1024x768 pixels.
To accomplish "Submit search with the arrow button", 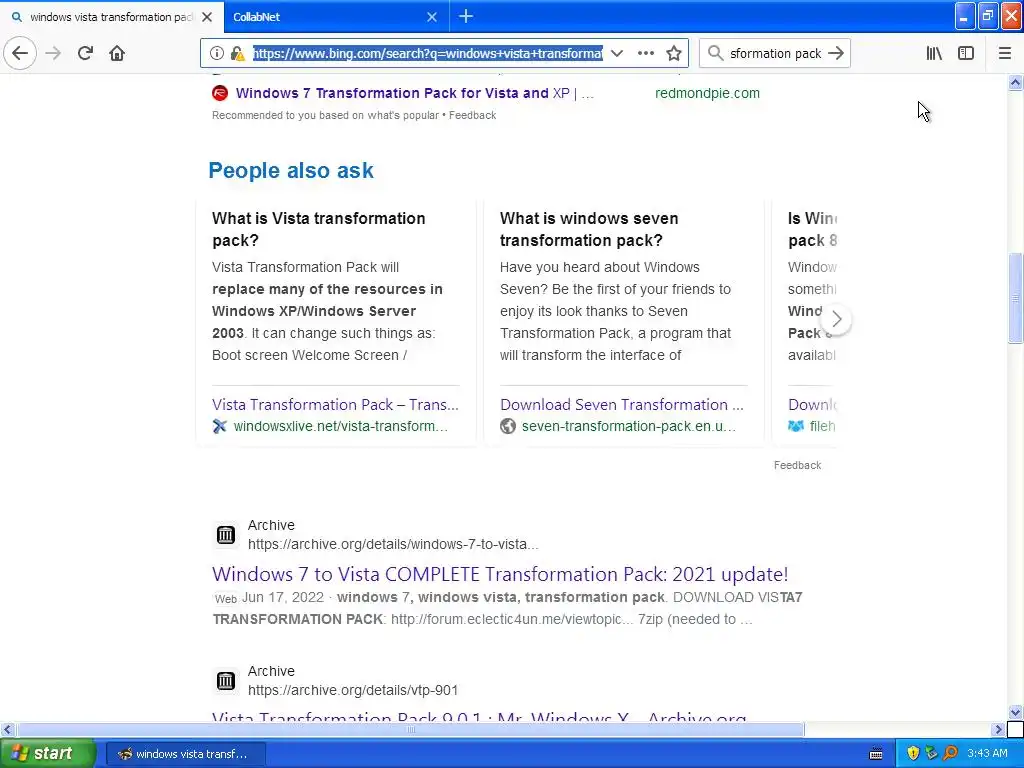I will (x=836, y=53).
